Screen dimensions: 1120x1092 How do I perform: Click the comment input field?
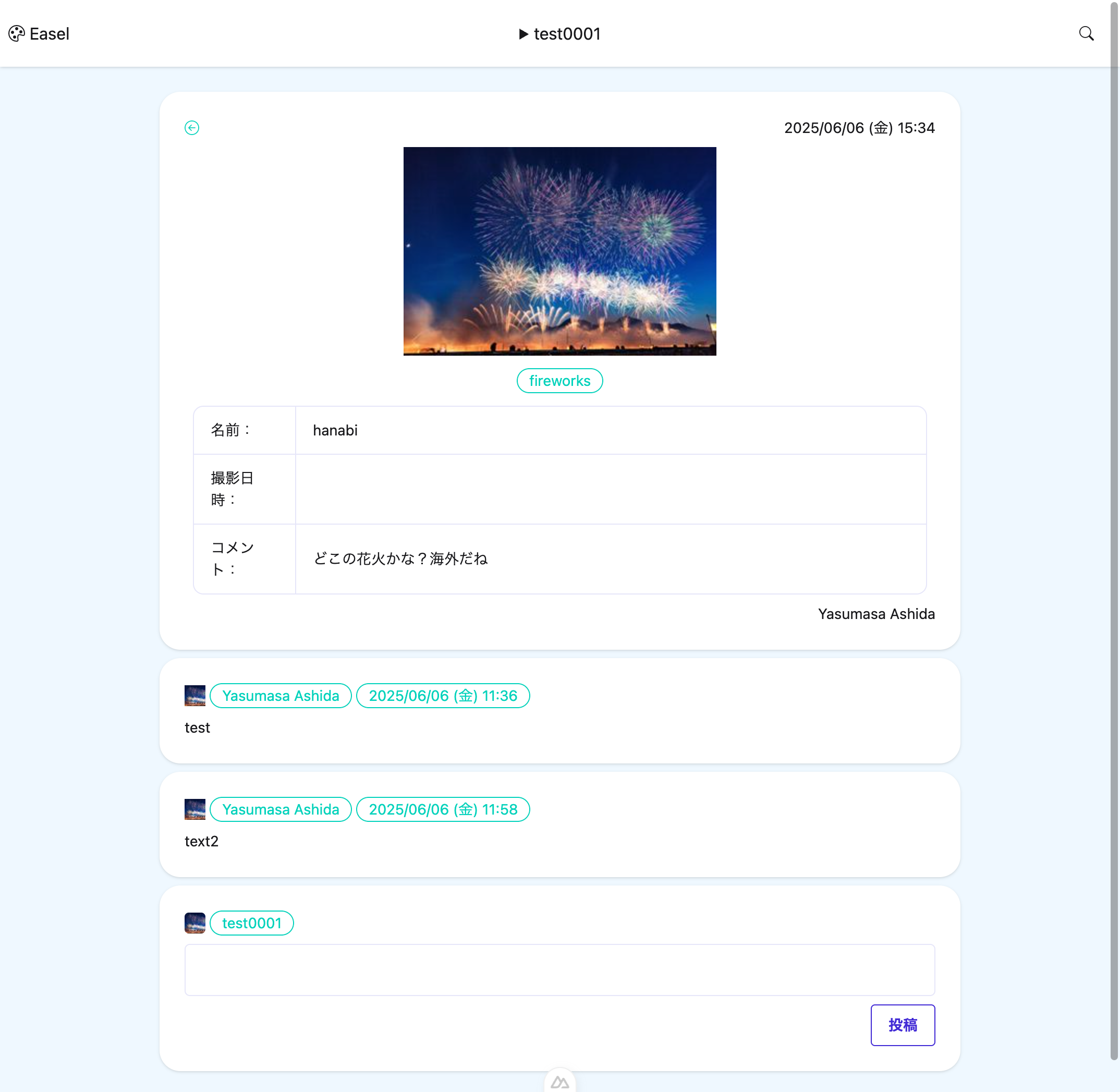[x=559, y=969]
